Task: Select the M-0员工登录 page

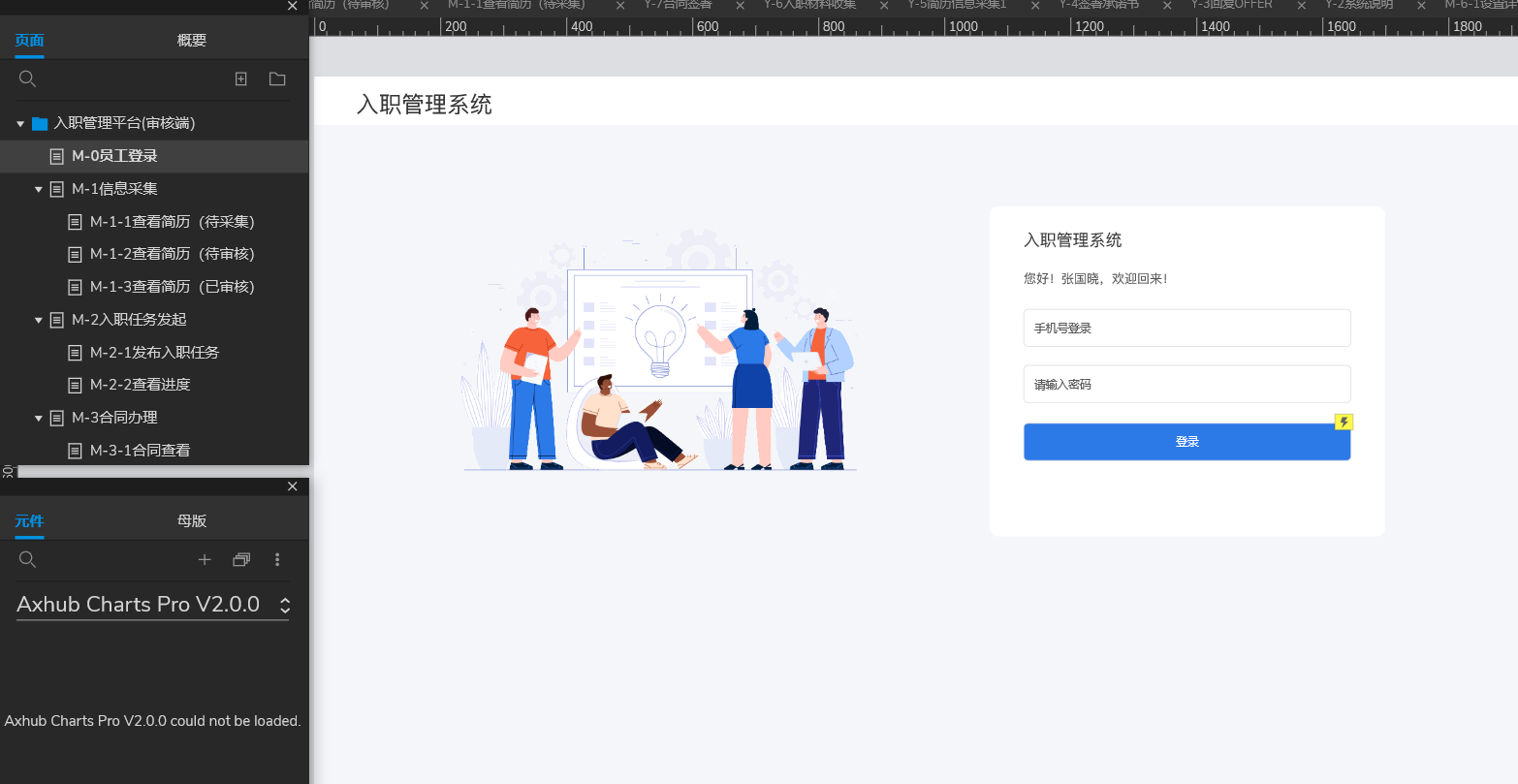Action: click(154, 156)
